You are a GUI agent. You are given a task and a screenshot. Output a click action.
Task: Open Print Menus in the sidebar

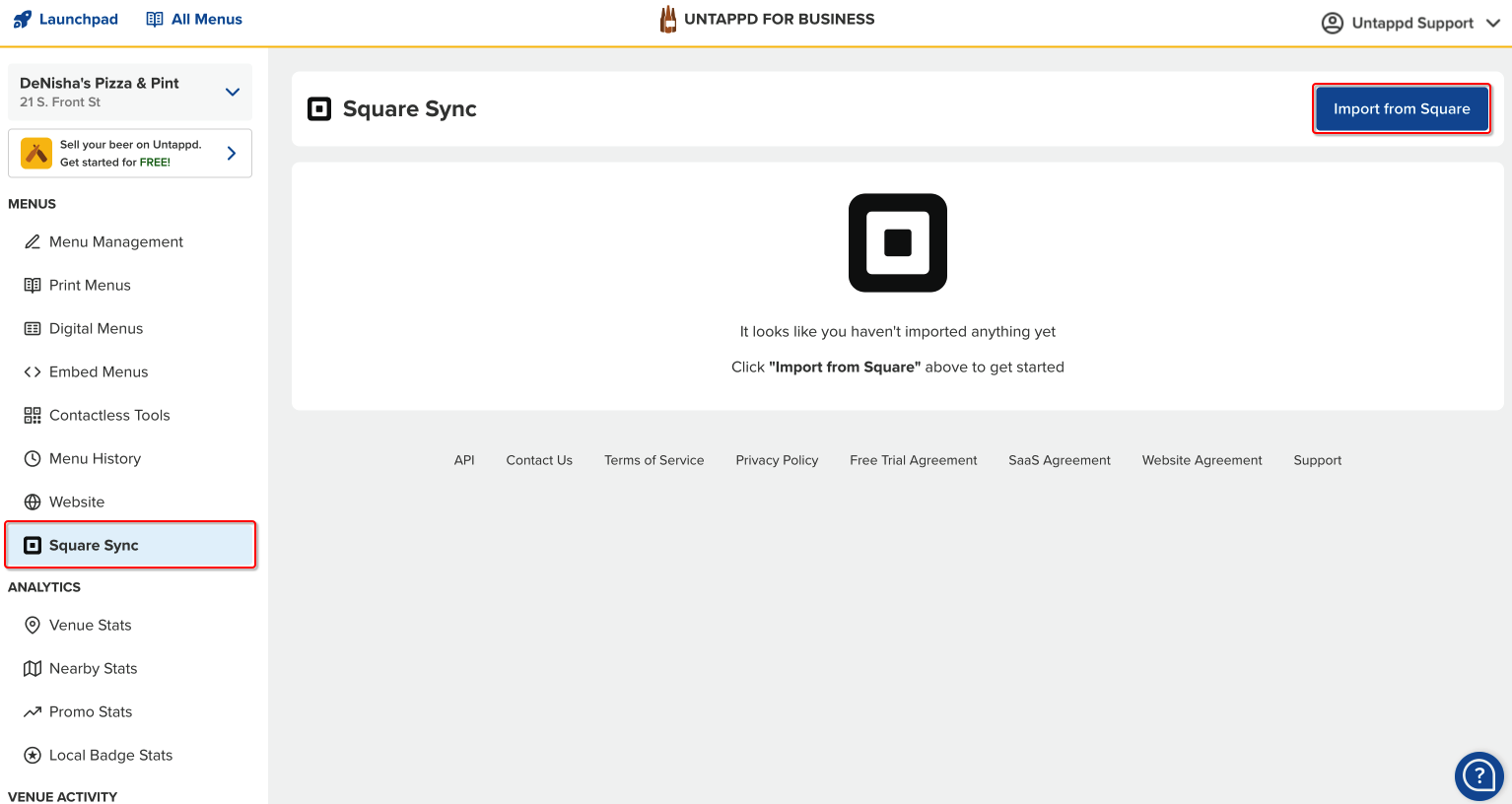coord(90,286)
